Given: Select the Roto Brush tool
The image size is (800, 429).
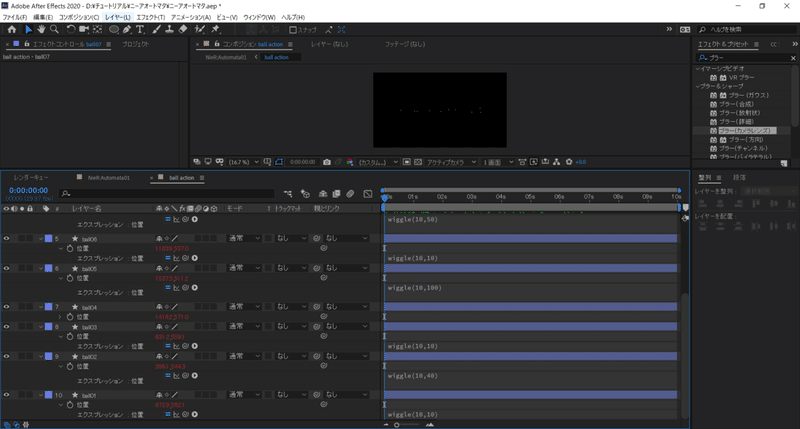Looking at the screenshot, I should pos(200,30).
